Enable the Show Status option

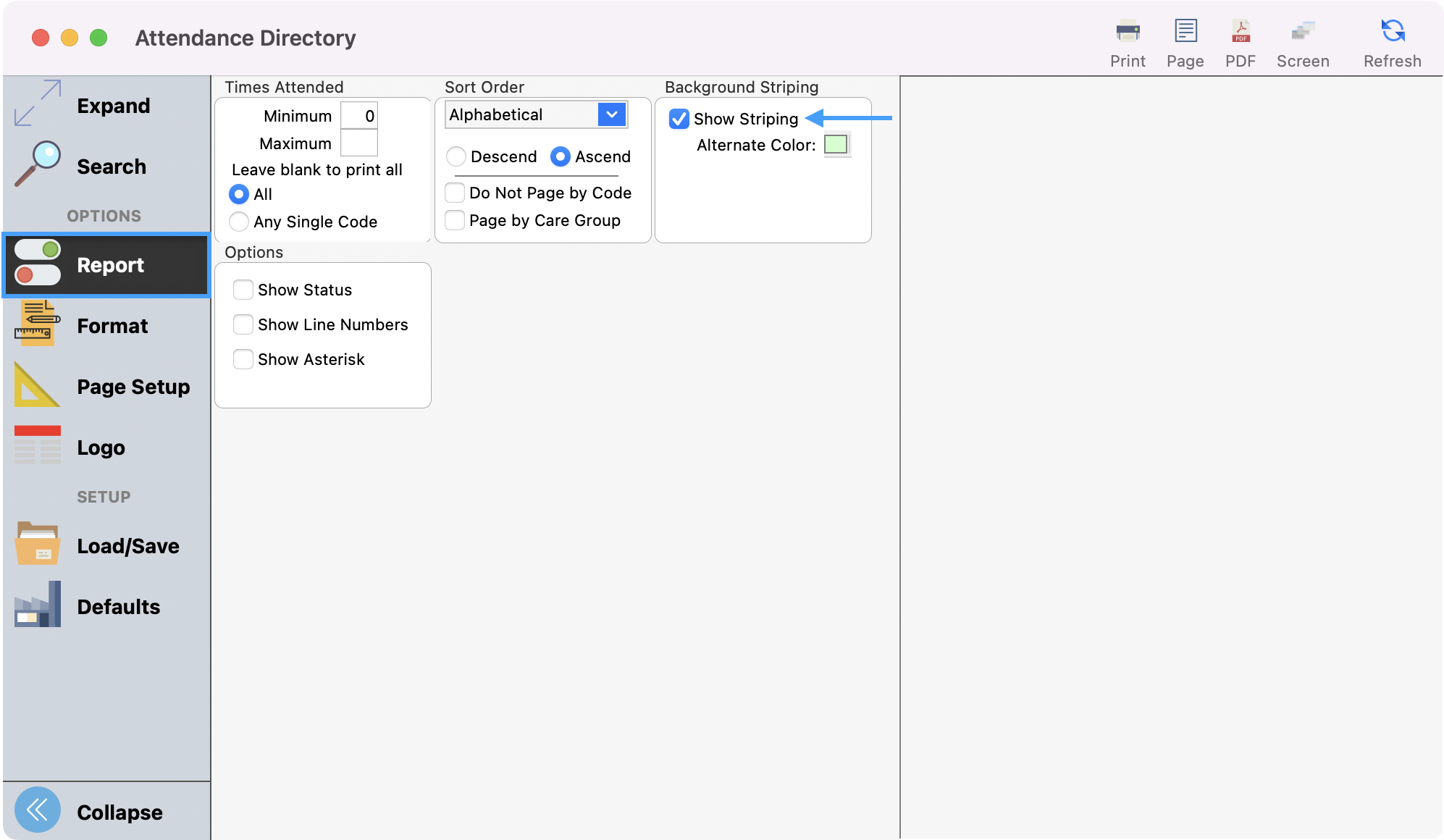tap(243, 289)
